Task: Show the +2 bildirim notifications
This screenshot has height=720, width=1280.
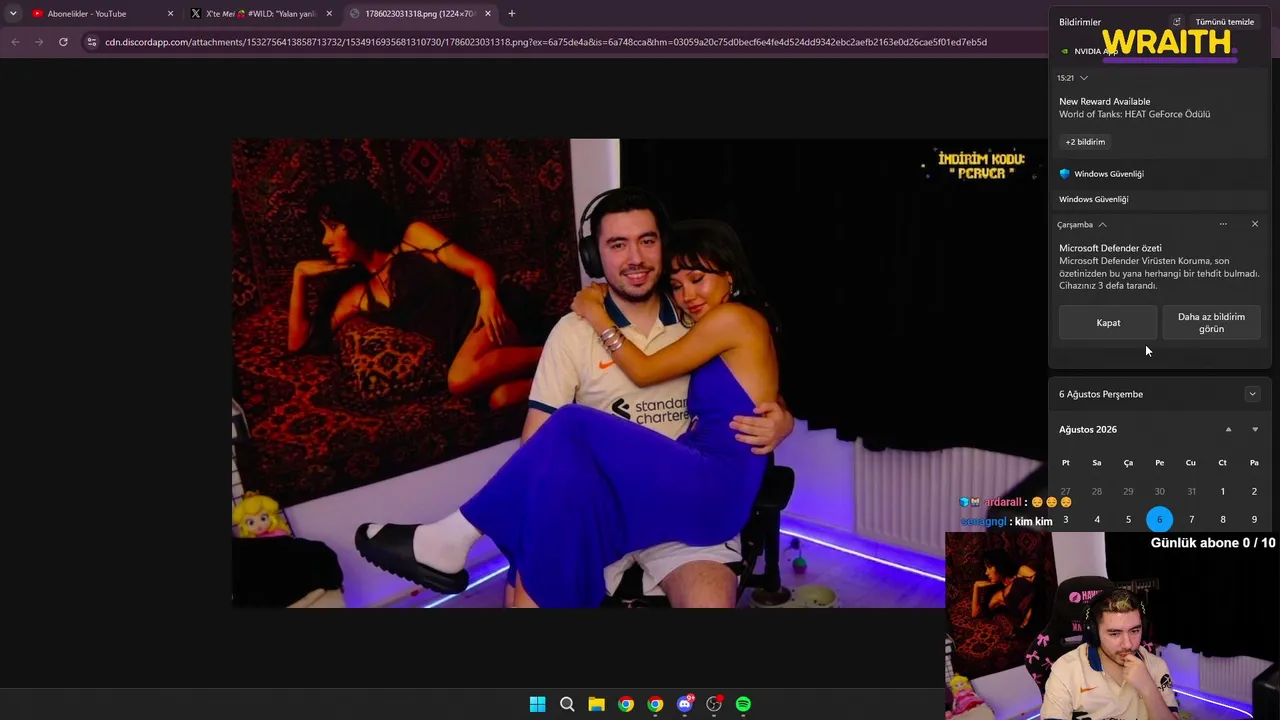Action: 1085,142
